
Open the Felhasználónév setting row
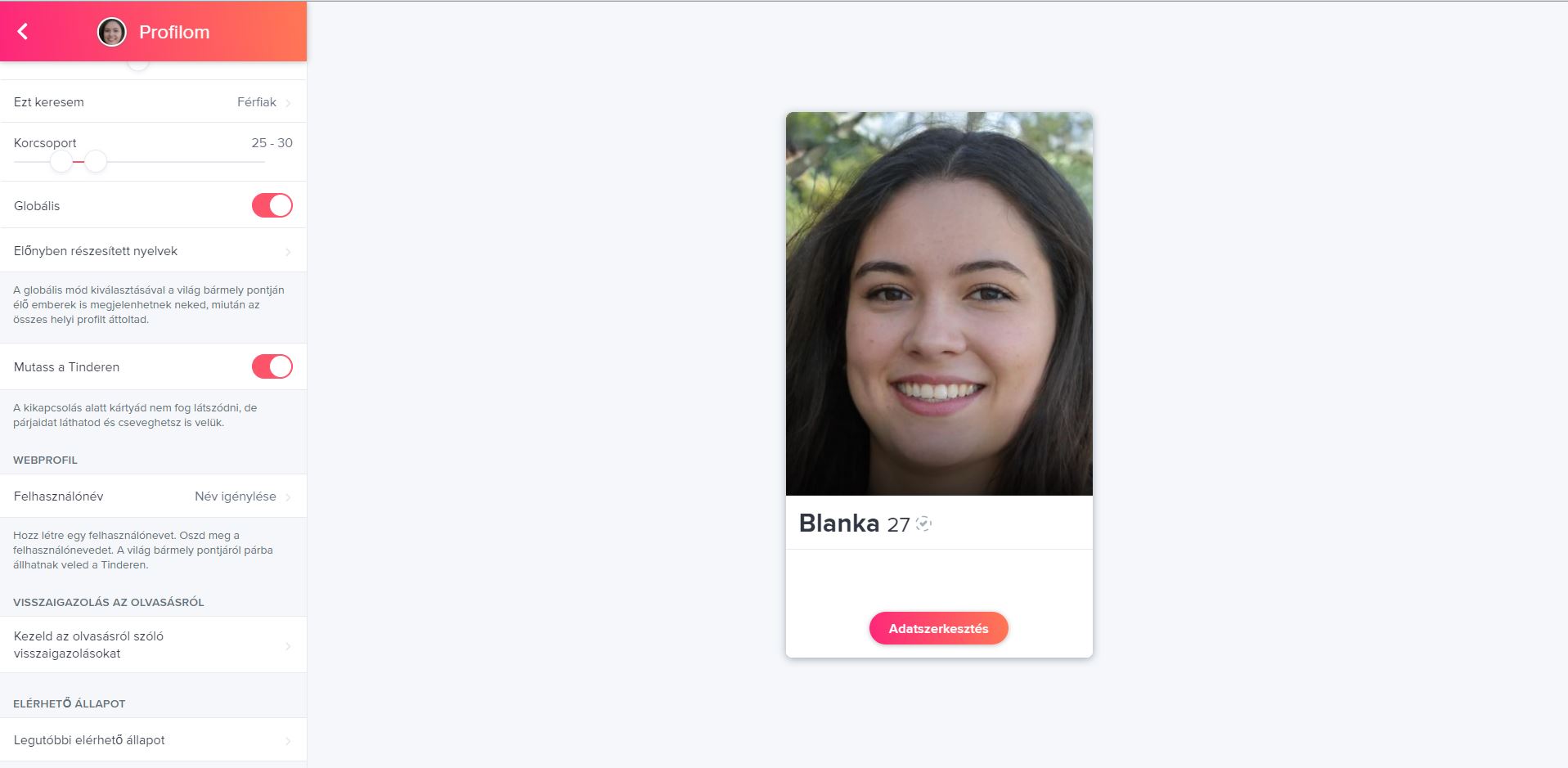153,496
